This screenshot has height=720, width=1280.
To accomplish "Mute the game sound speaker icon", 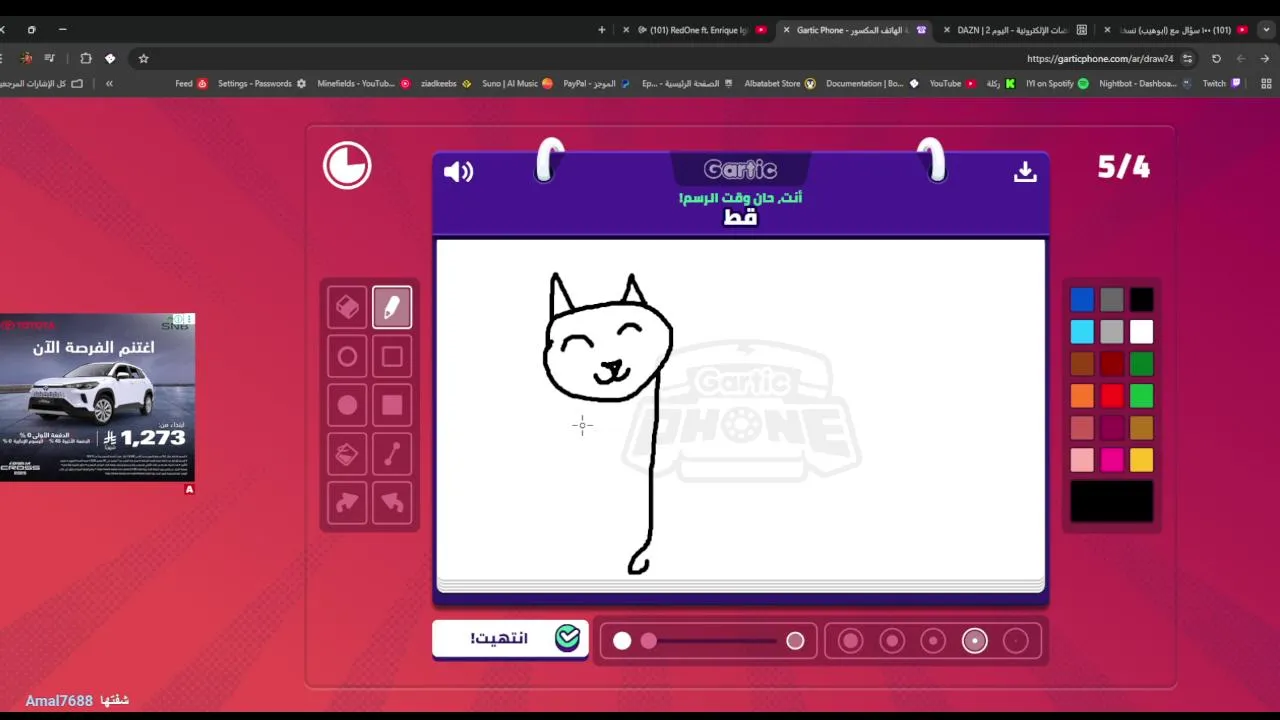I will [458, 172].
